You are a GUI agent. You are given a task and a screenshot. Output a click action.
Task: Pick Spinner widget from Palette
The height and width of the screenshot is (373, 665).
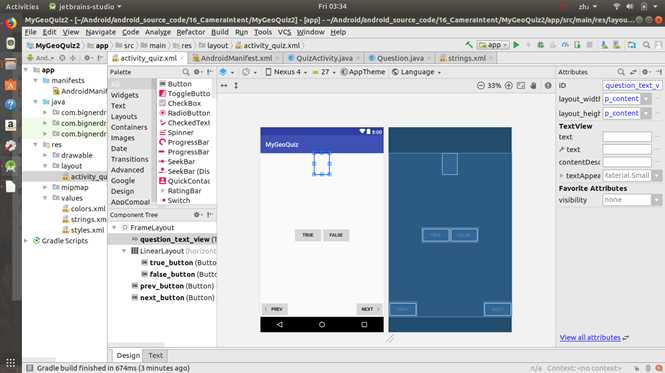click(176, 132)
